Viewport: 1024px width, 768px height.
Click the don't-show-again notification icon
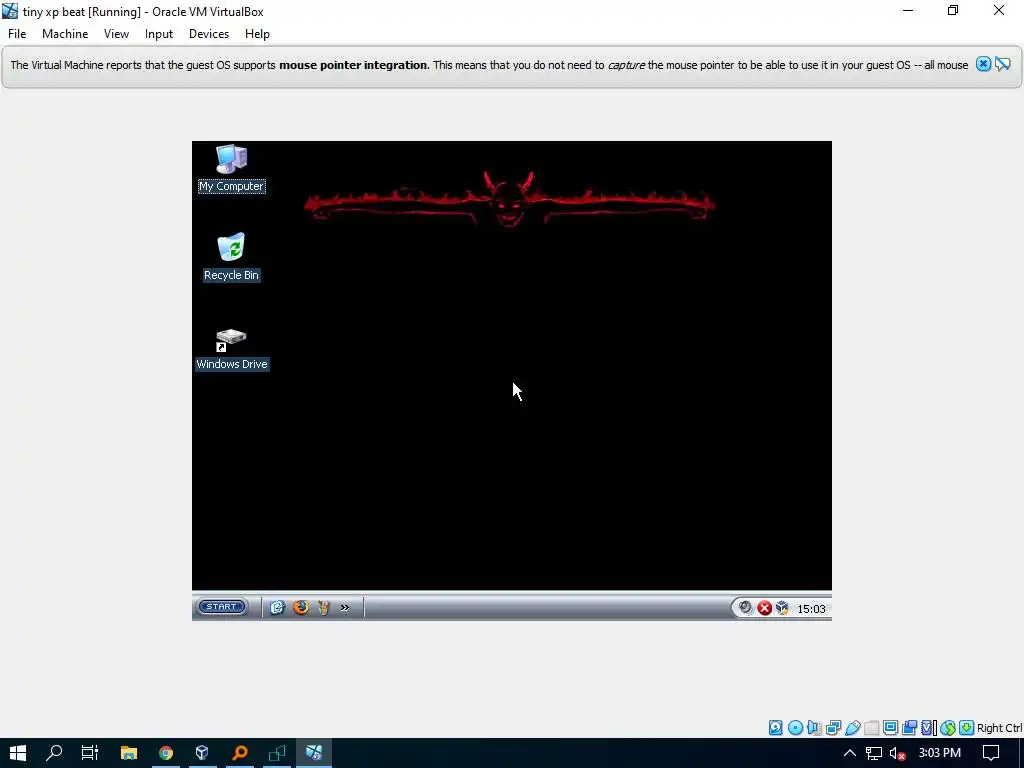tap(1002, 64)
